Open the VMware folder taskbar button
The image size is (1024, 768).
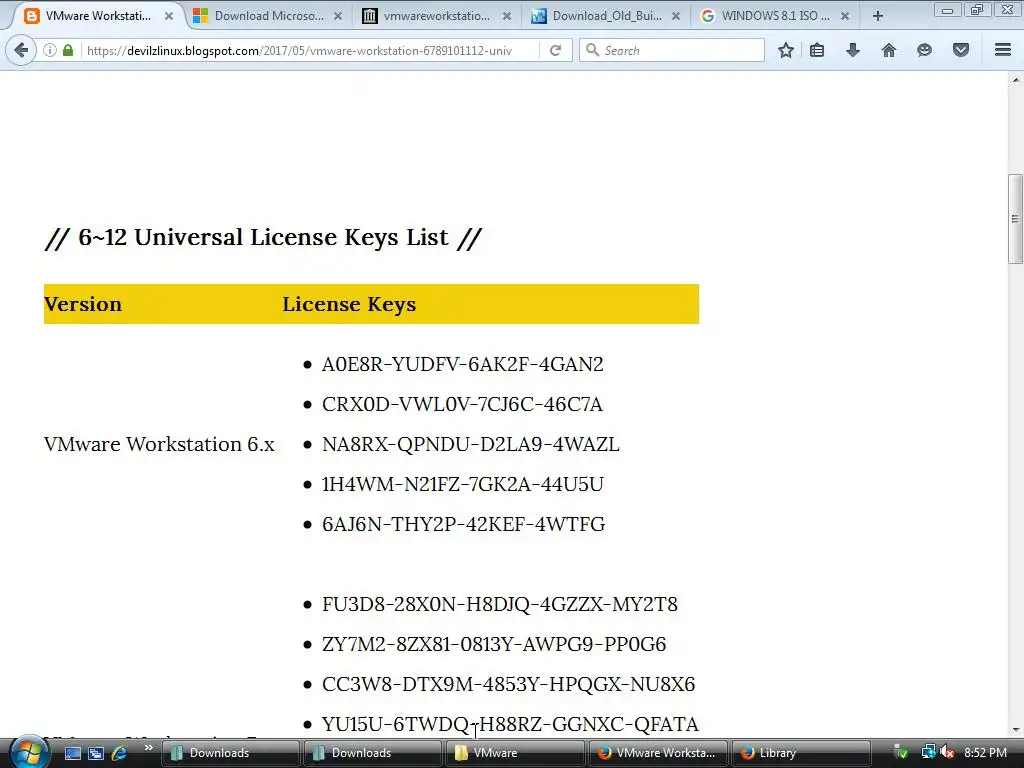[514, 753]
